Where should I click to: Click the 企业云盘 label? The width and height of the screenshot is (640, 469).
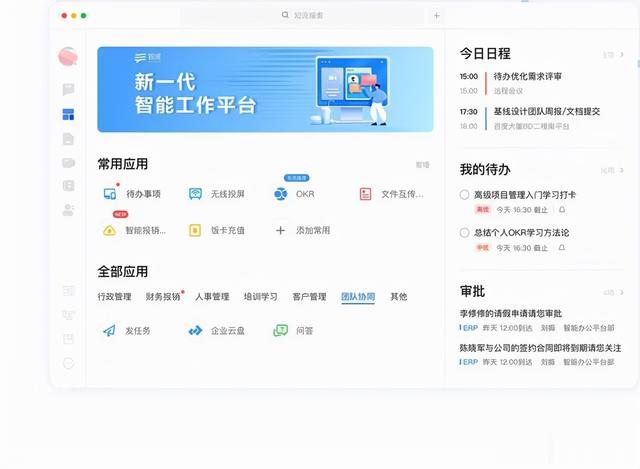point(227,331)
